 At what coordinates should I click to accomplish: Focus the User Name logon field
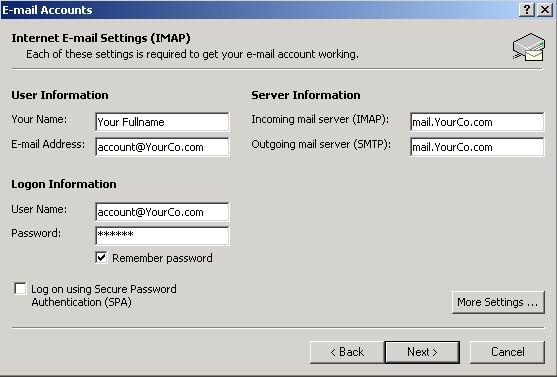(162, 212)
